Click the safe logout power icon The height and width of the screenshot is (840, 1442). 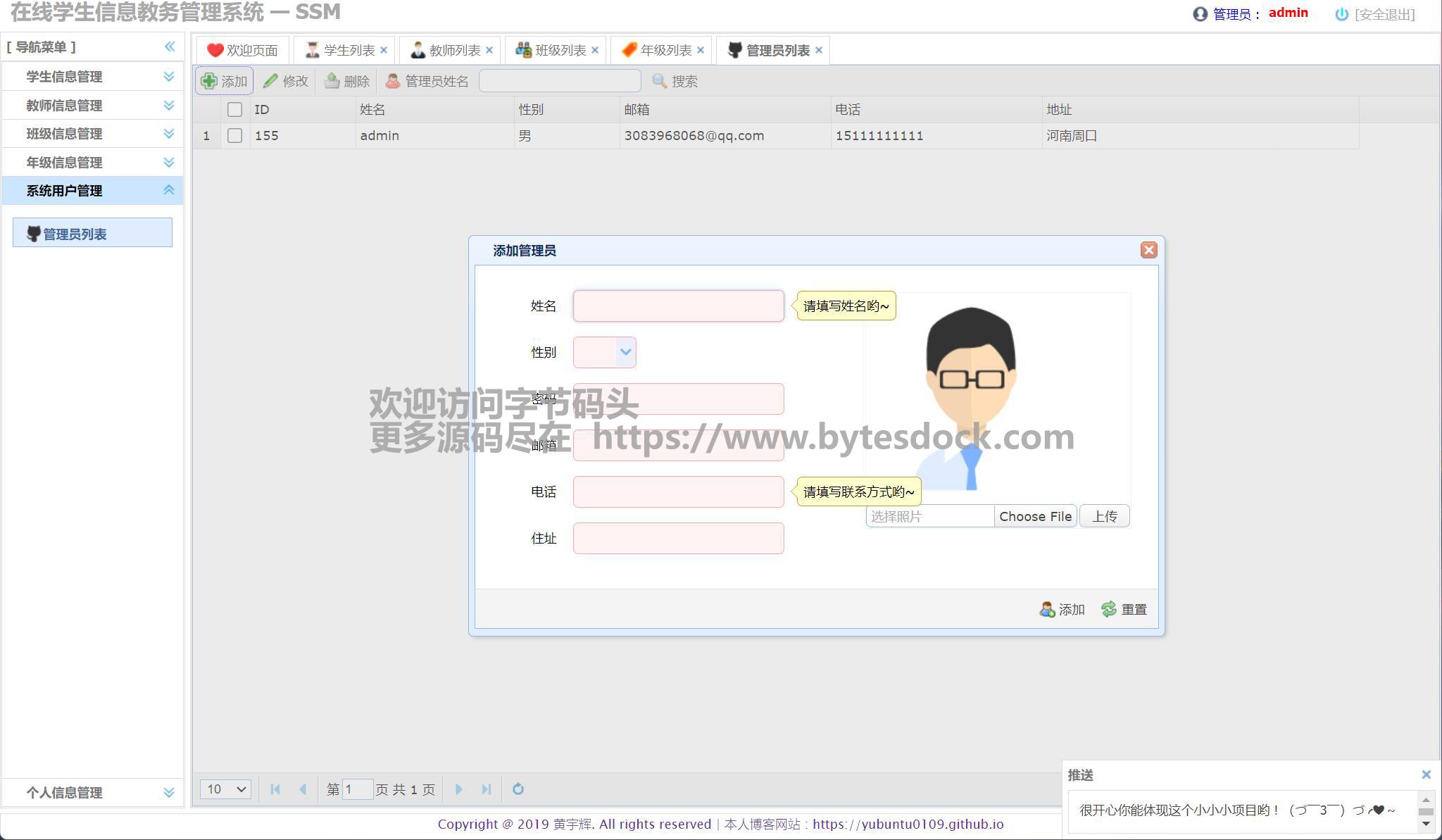click(1341, 14)
